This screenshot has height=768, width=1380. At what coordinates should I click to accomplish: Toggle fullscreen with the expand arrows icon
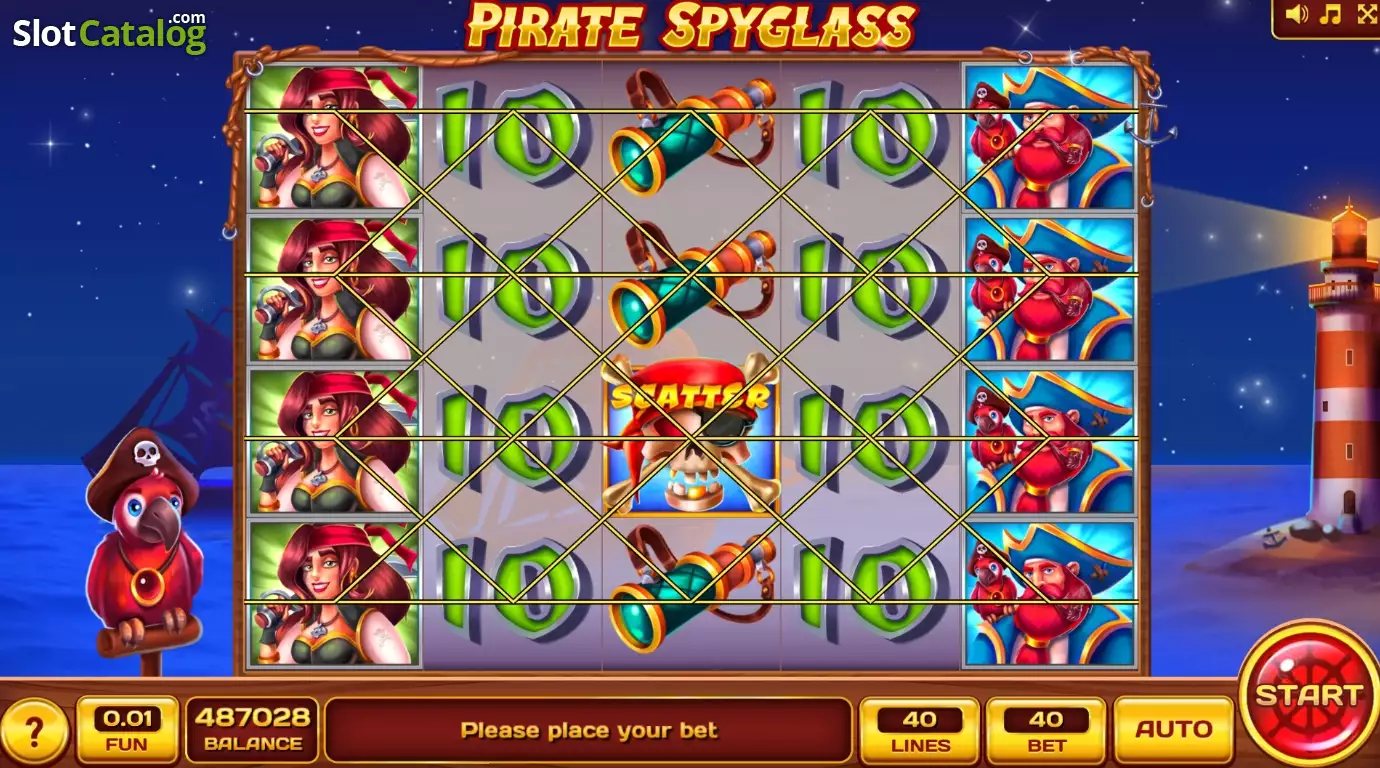coord(1366,14)
